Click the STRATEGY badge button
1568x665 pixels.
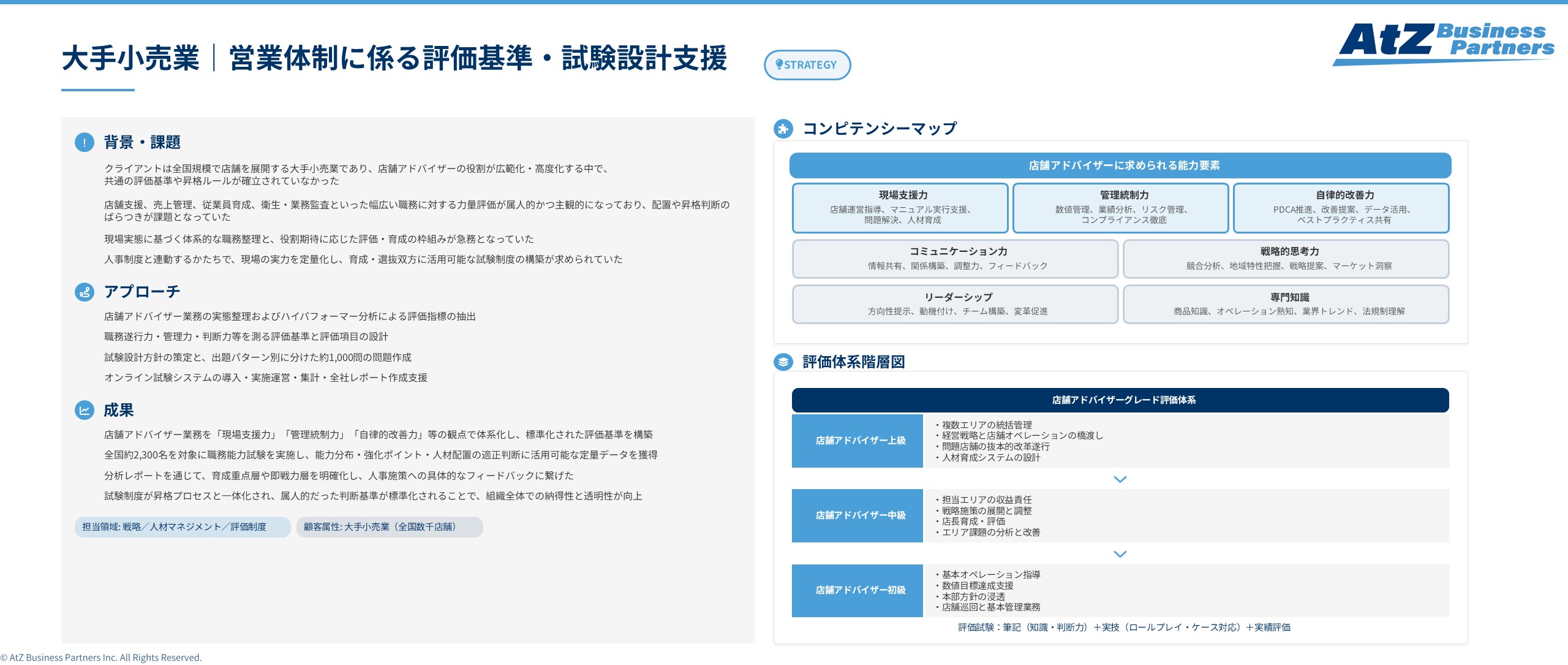click(807, 64)
